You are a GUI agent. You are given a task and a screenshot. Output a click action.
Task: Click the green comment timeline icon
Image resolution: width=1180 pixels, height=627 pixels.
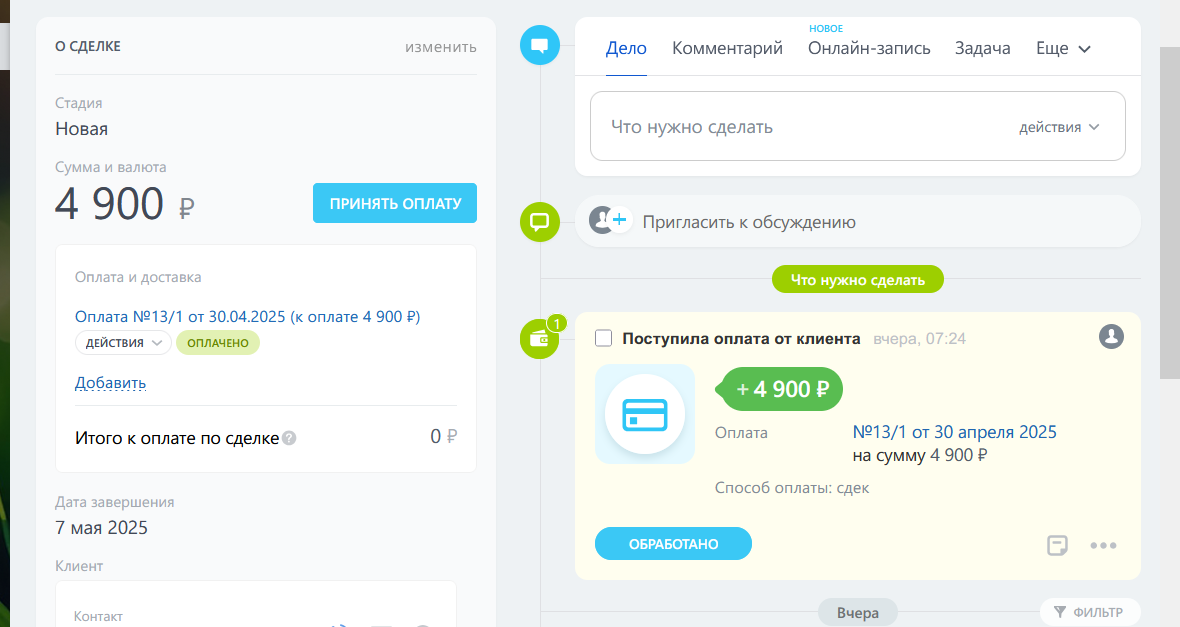tap(540, 222)
